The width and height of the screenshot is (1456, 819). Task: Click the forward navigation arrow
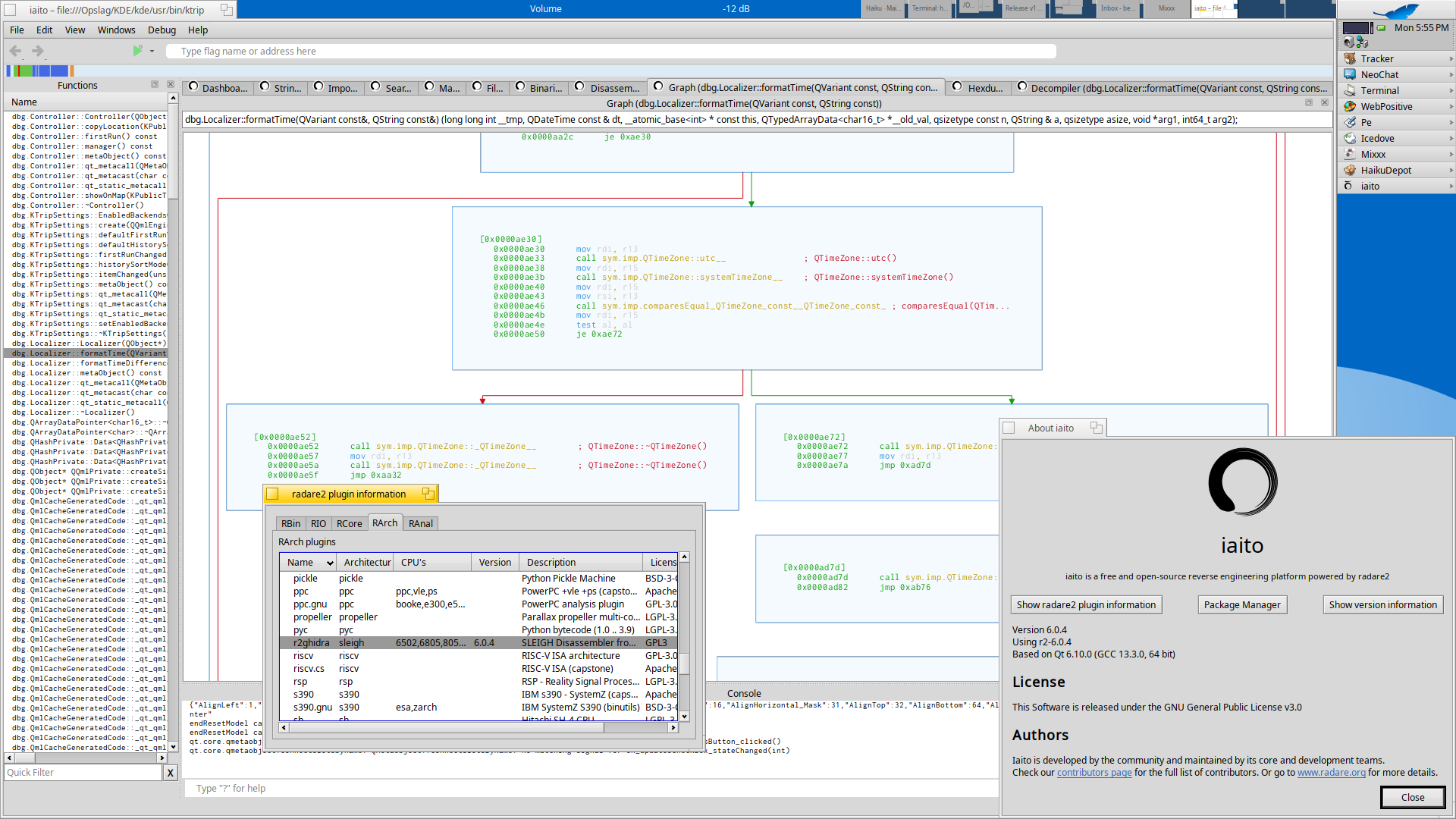coord(38,51)
